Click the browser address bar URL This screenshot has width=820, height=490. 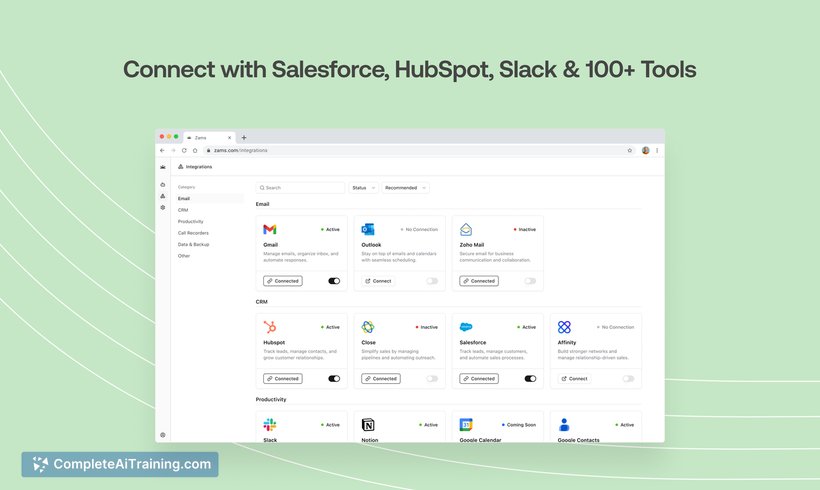pyautogui.click(x=241, y=151)
